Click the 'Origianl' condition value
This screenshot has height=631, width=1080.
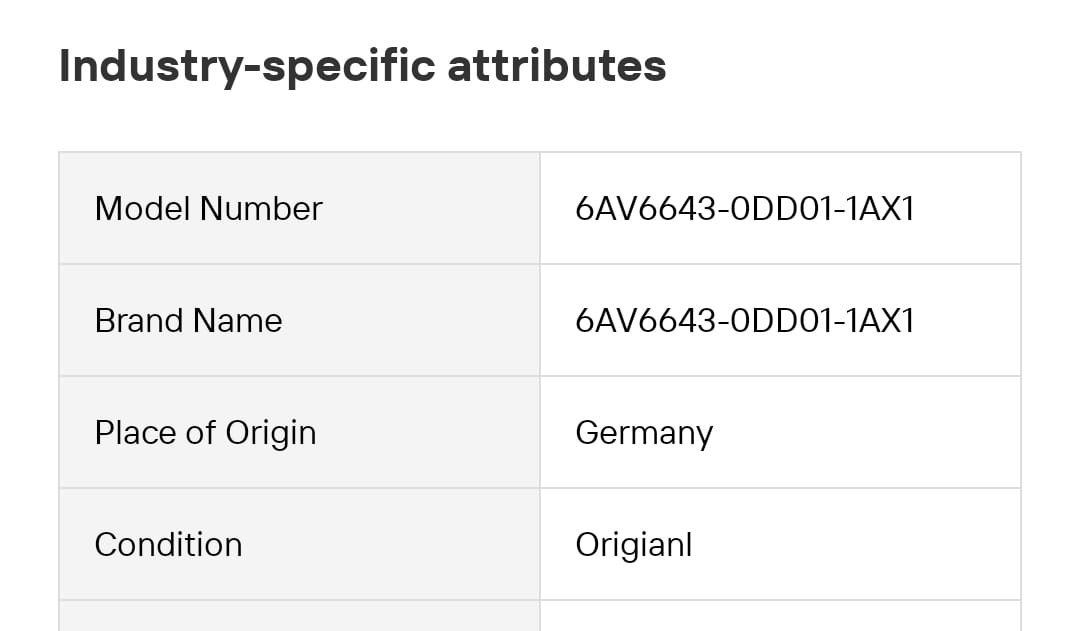click(634, 546)
